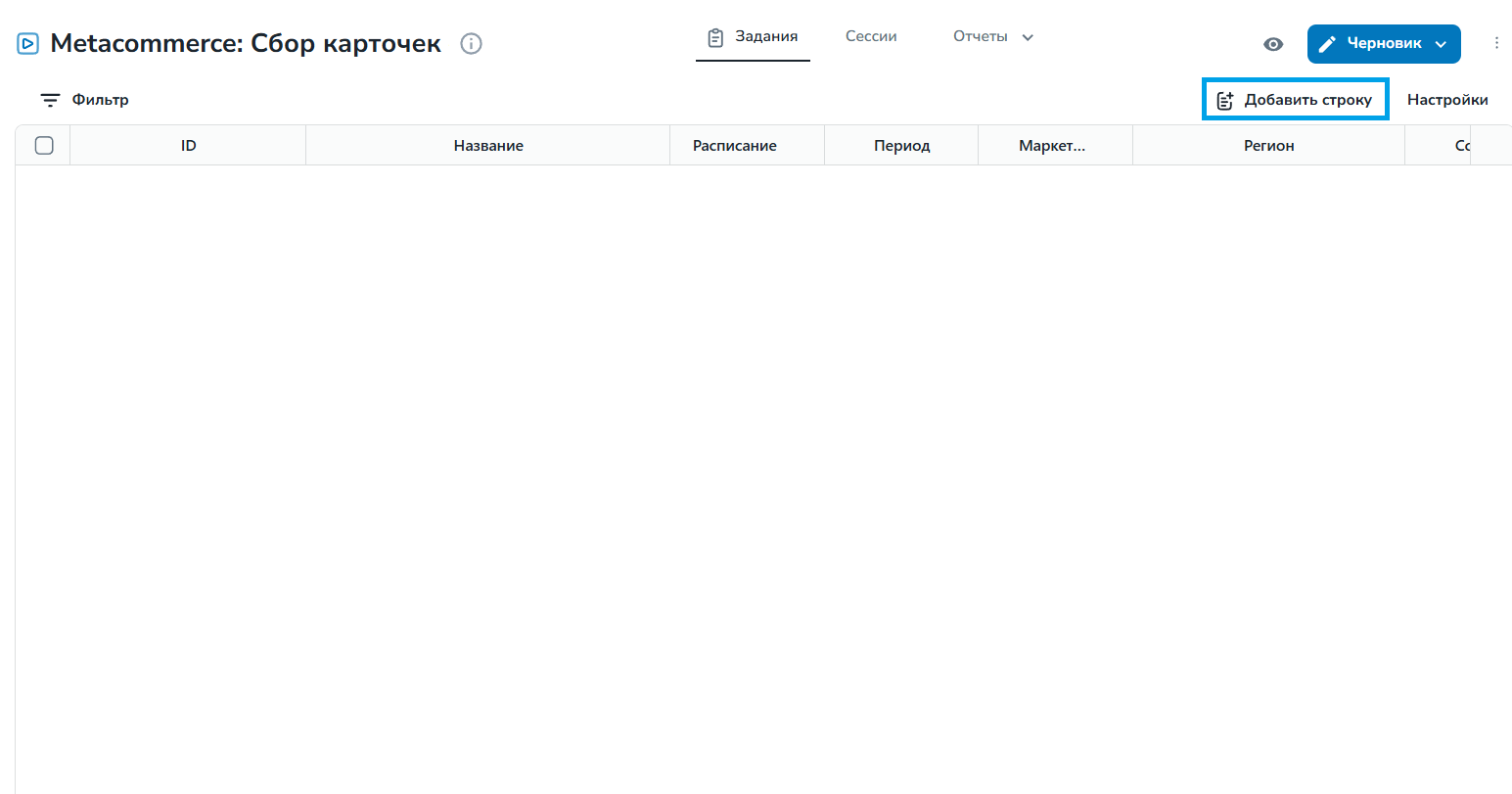
Task: Expand the Отчеты dropdown chevron
Action: click(1028, 37)
